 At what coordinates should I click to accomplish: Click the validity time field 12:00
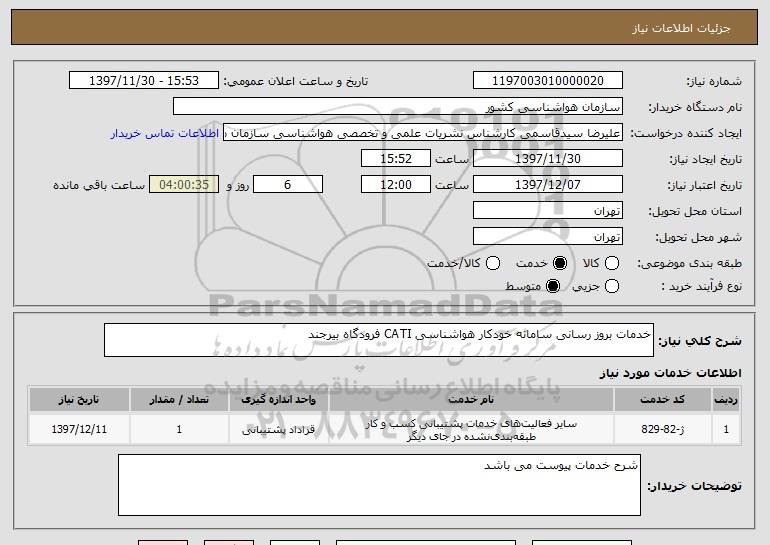(396, 185)
